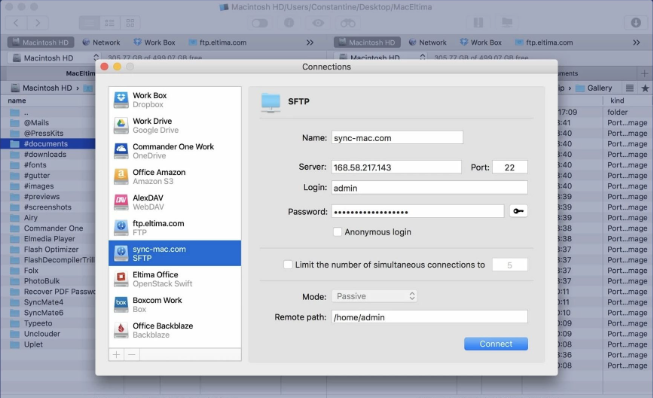
Task: Click the Connect button
Action: (496, 344)
